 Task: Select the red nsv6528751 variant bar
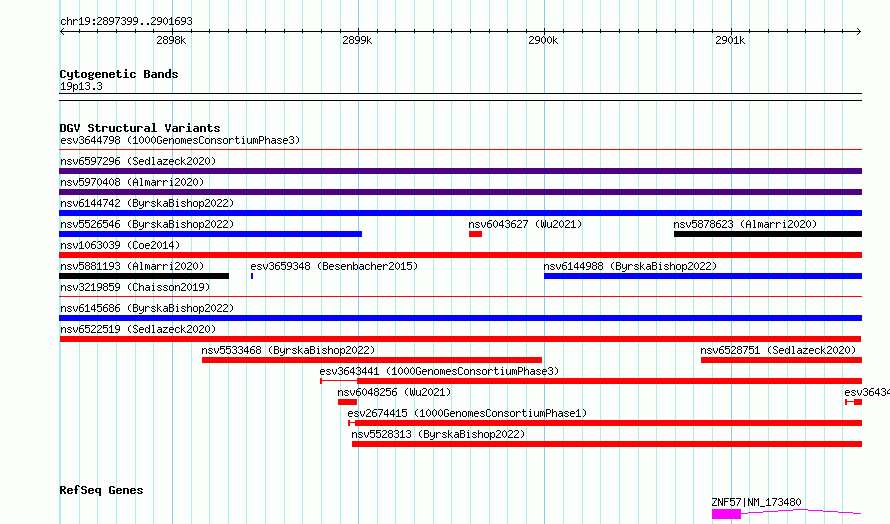(782, 360)
